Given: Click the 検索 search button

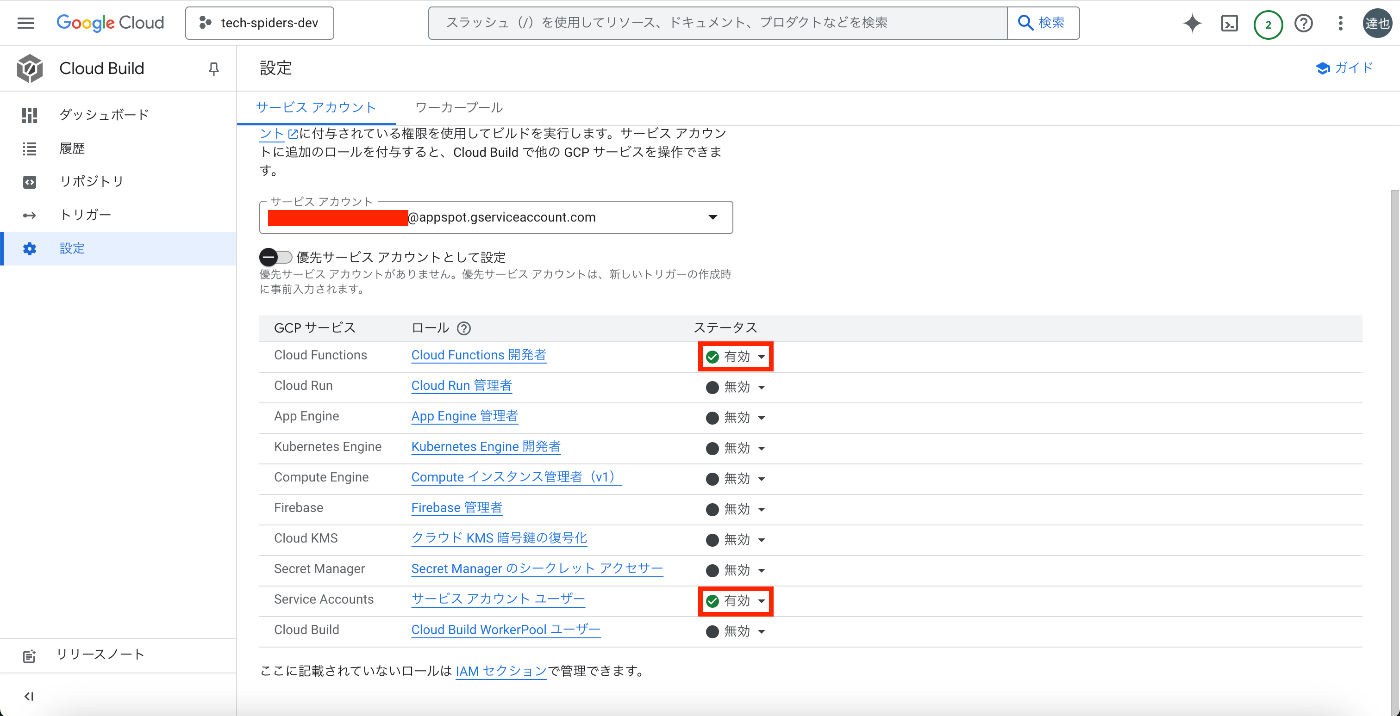Looking at the screenshot, I should (1043, 23).
